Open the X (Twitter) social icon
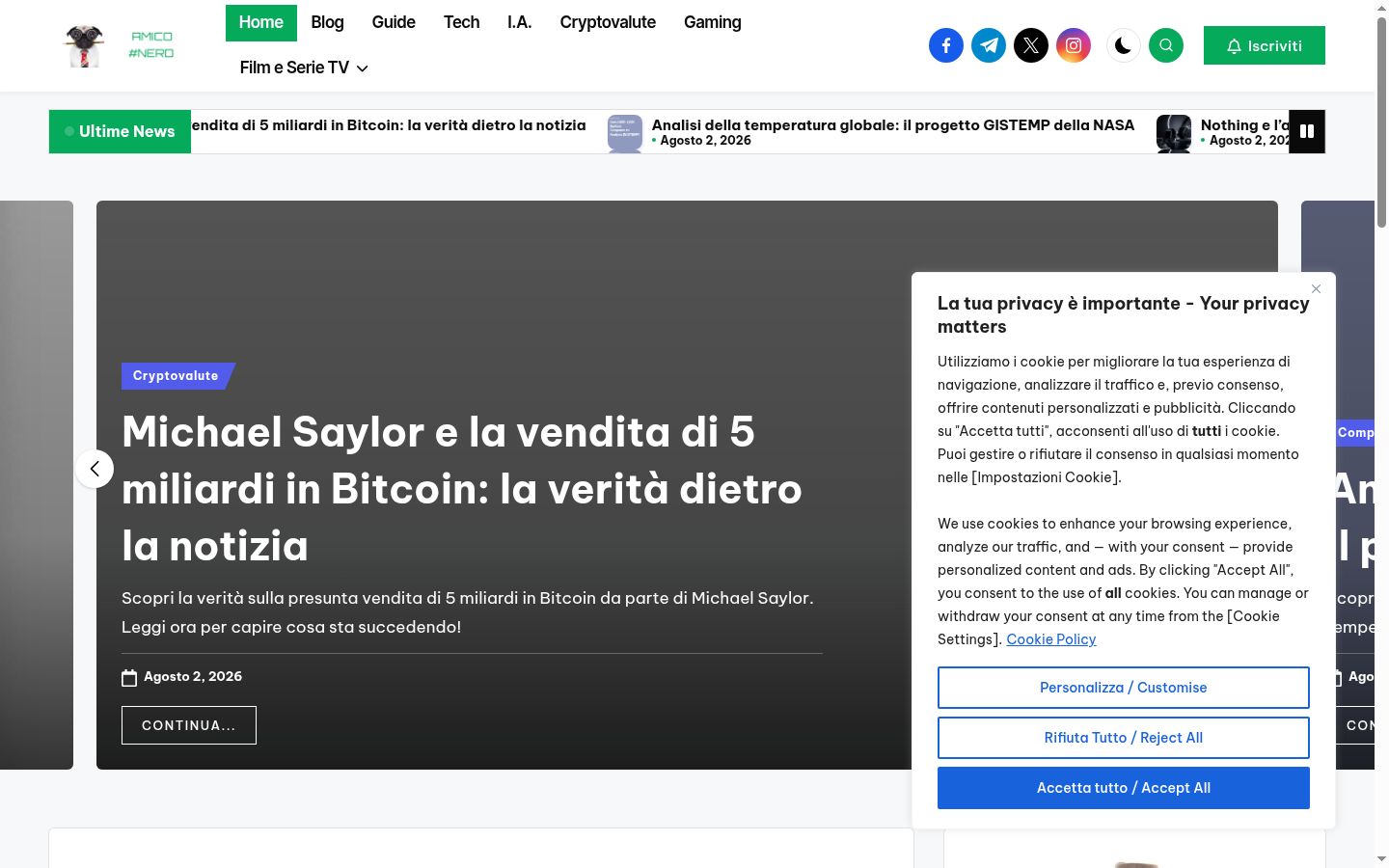The width and height of the screenshot is (1389, 868). point(1030,45)
